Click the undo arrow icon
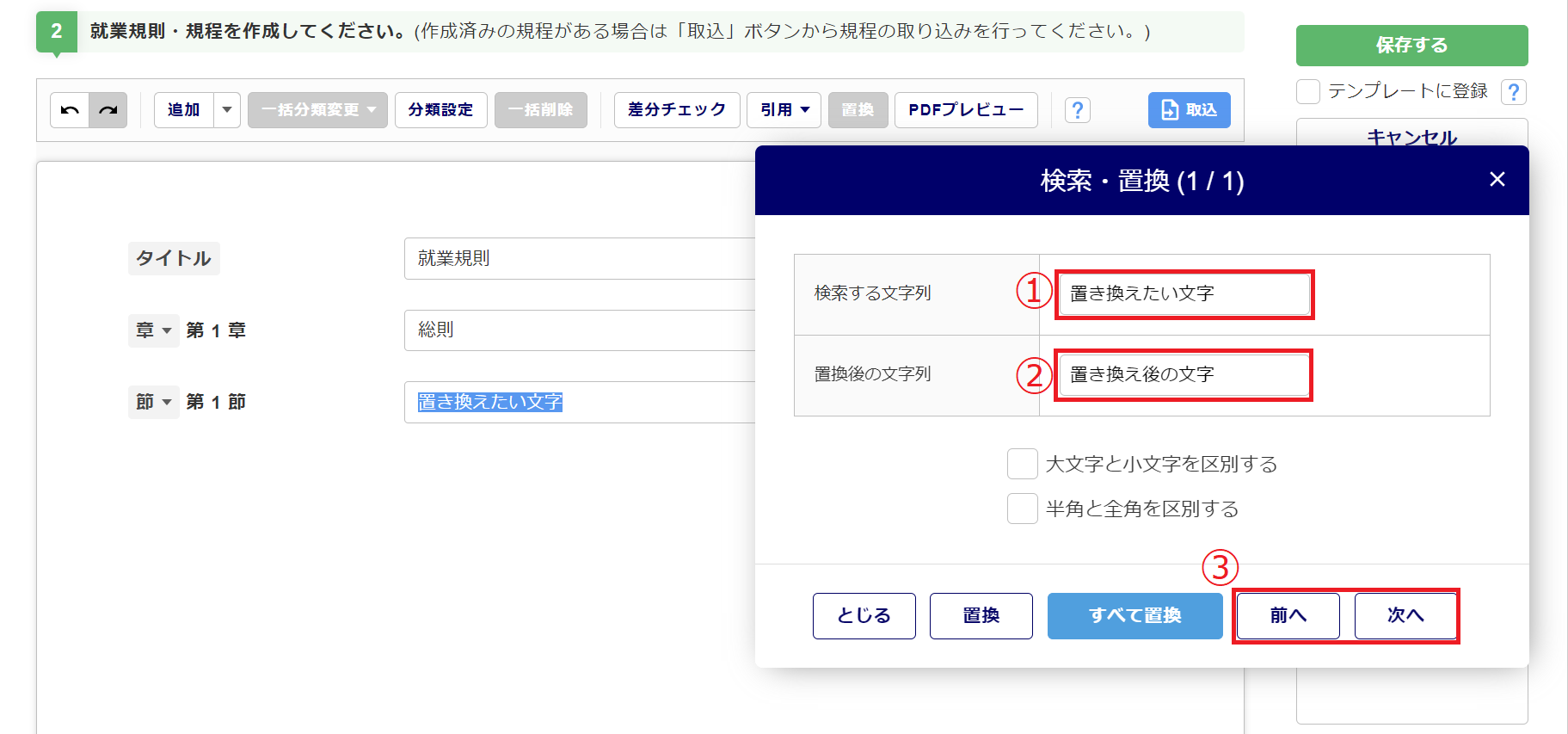The image size is (1568, 734). point(70,110)
